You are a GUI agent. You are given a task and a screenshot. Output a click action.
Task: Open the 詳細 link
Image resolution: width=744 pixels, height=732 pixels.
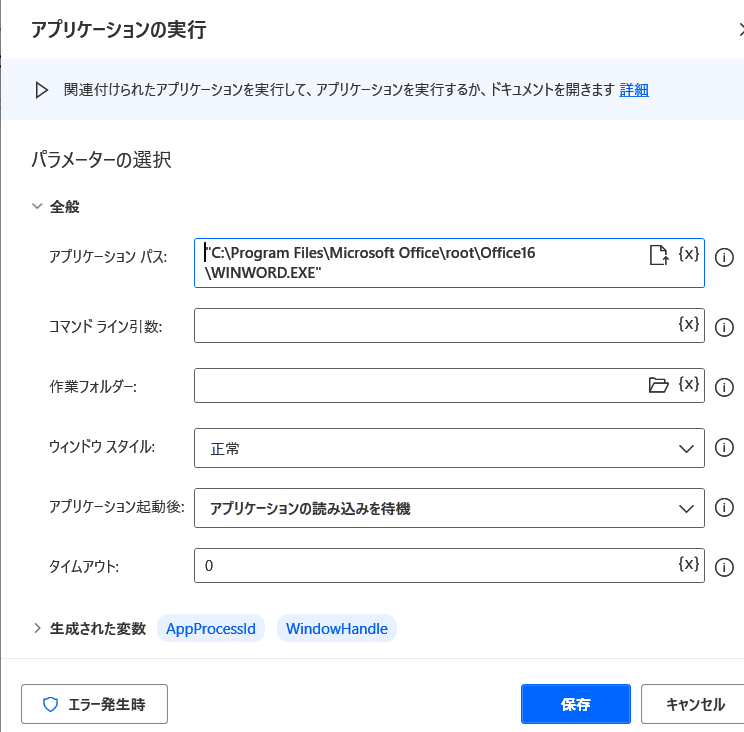(x=634, y=90)
